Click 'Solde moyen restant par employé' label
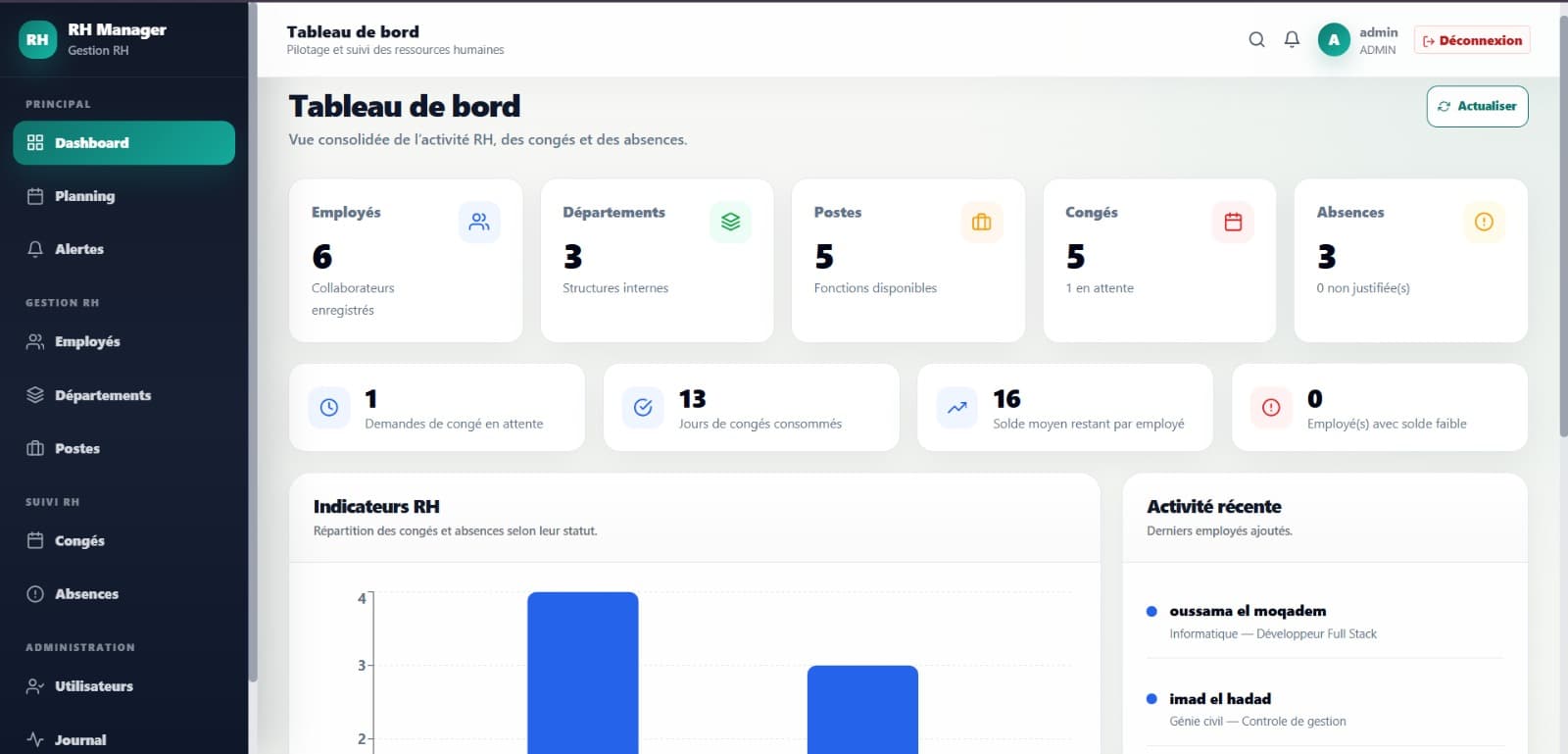This screenshot has width=1568, height=754. [1089, 424]
